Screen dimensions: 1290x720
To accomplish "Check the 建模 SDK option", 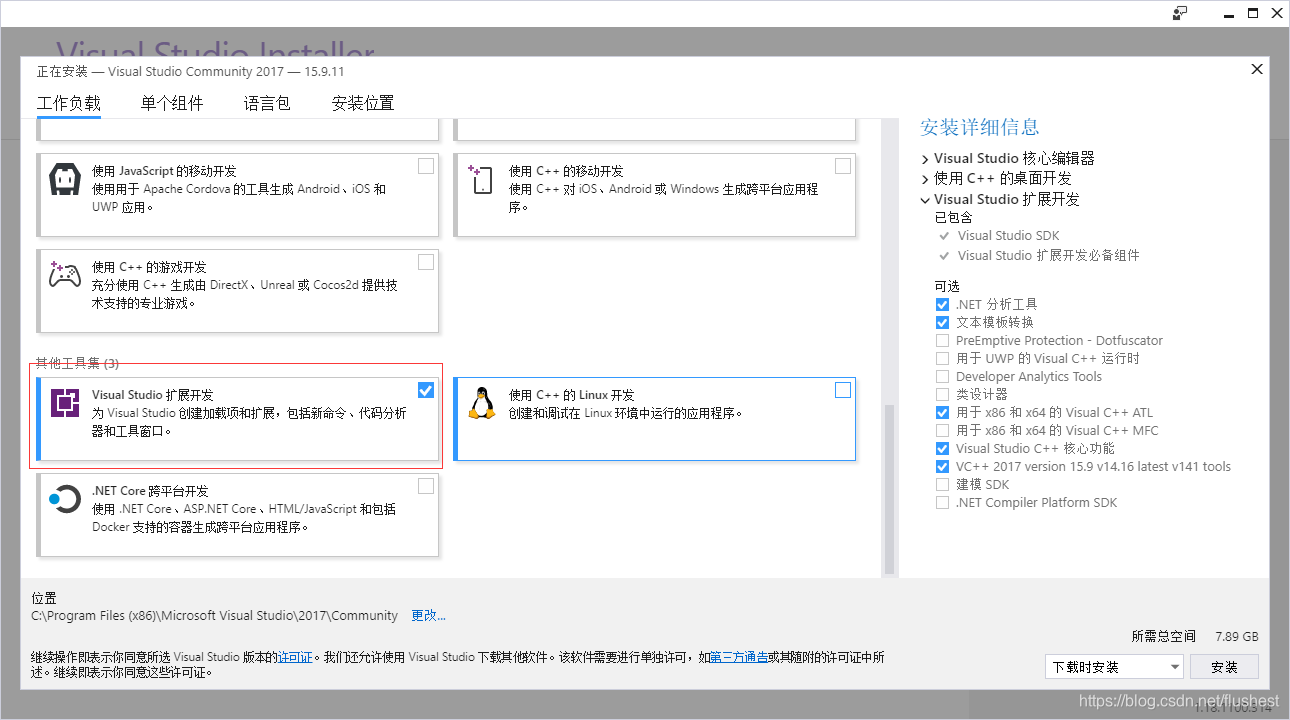I will click(942, 484).
